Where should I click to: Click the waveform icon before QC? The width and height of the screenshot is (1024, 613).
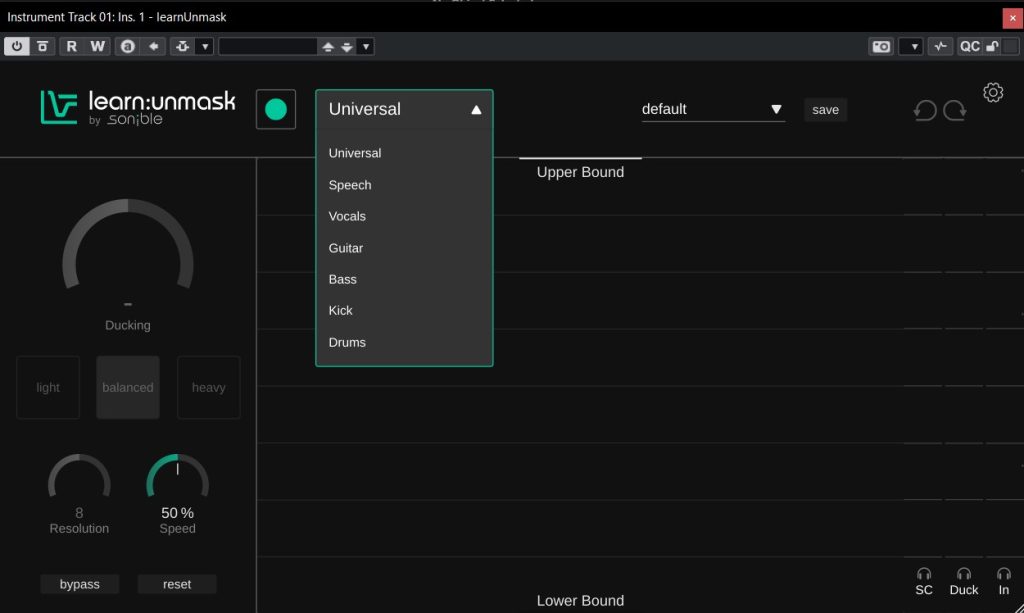(x=940, y=46)
